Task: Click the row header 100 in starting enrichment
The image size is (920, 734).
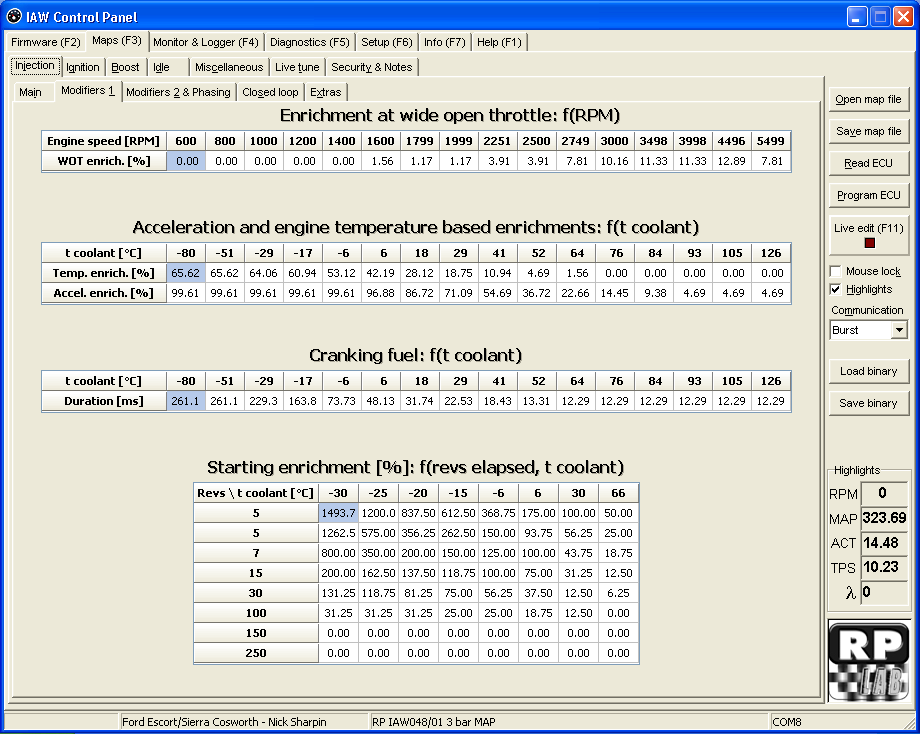Action: [x=256, y=613]
